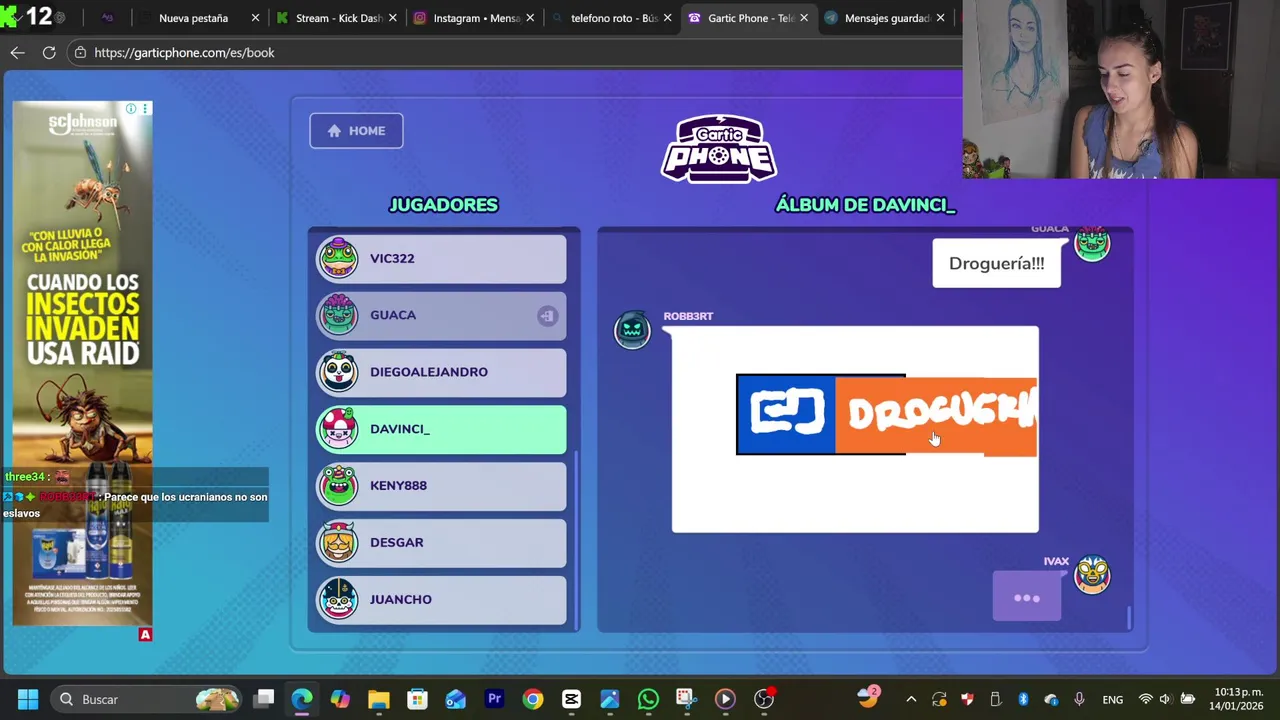Expand the hidden system tray icons chevron
The height and width of the screenshot is (720, 1280).
tap(911, 699)
